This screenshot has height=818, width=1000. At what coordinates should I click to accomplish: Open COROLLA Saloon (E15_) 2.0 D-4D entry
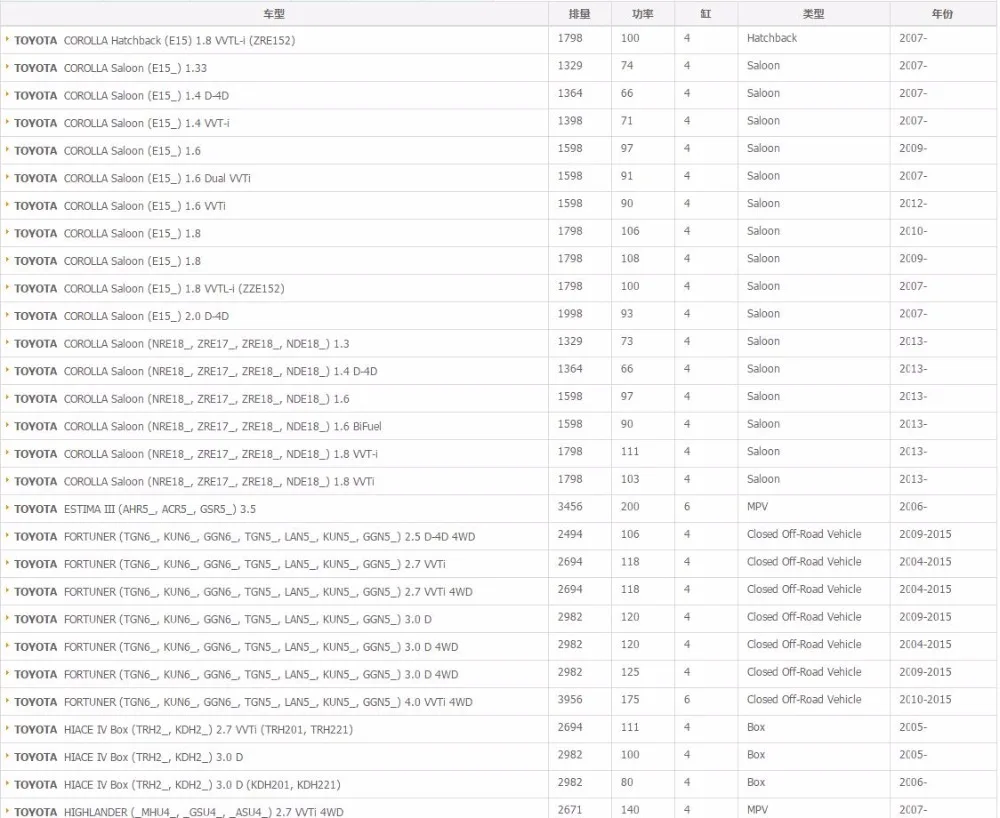121,316
